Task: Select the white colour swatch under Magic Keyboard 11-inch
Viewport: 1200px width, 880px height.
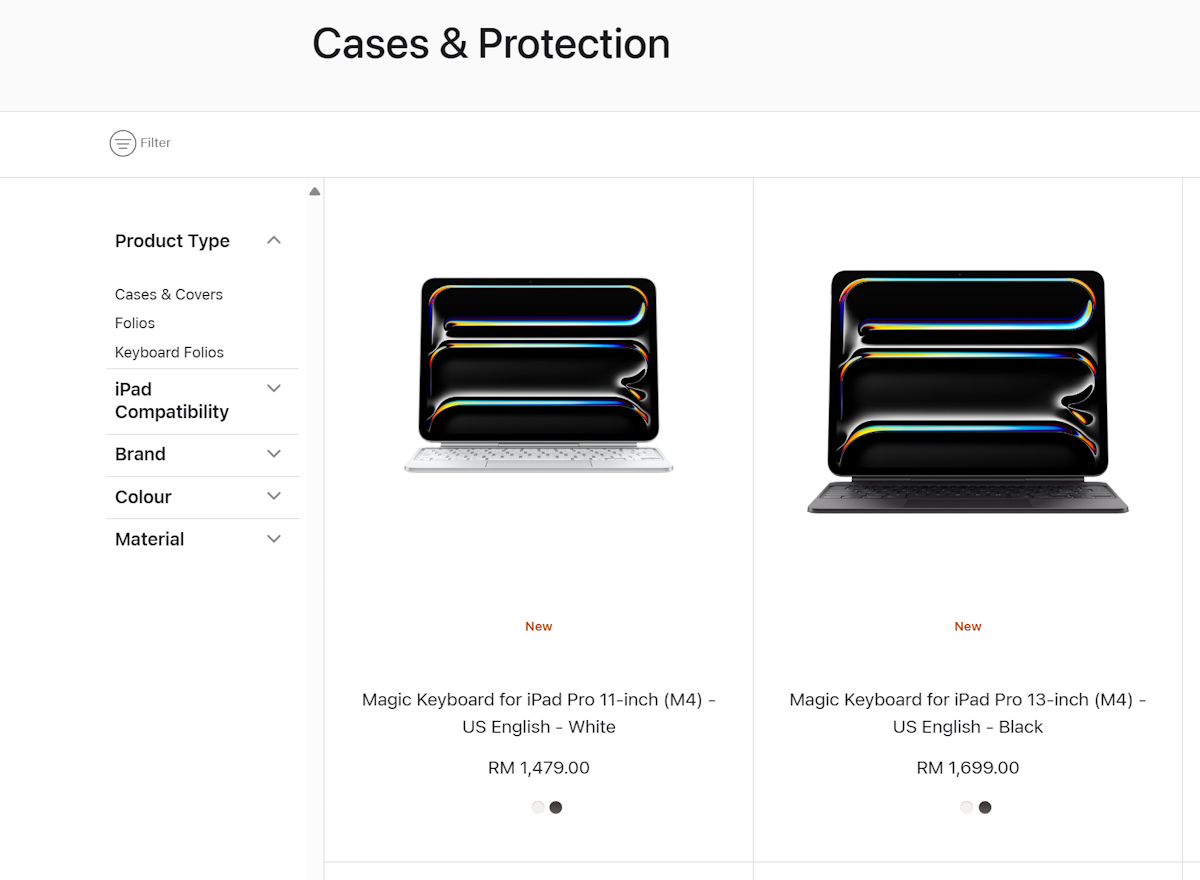Action: [537, 807]
